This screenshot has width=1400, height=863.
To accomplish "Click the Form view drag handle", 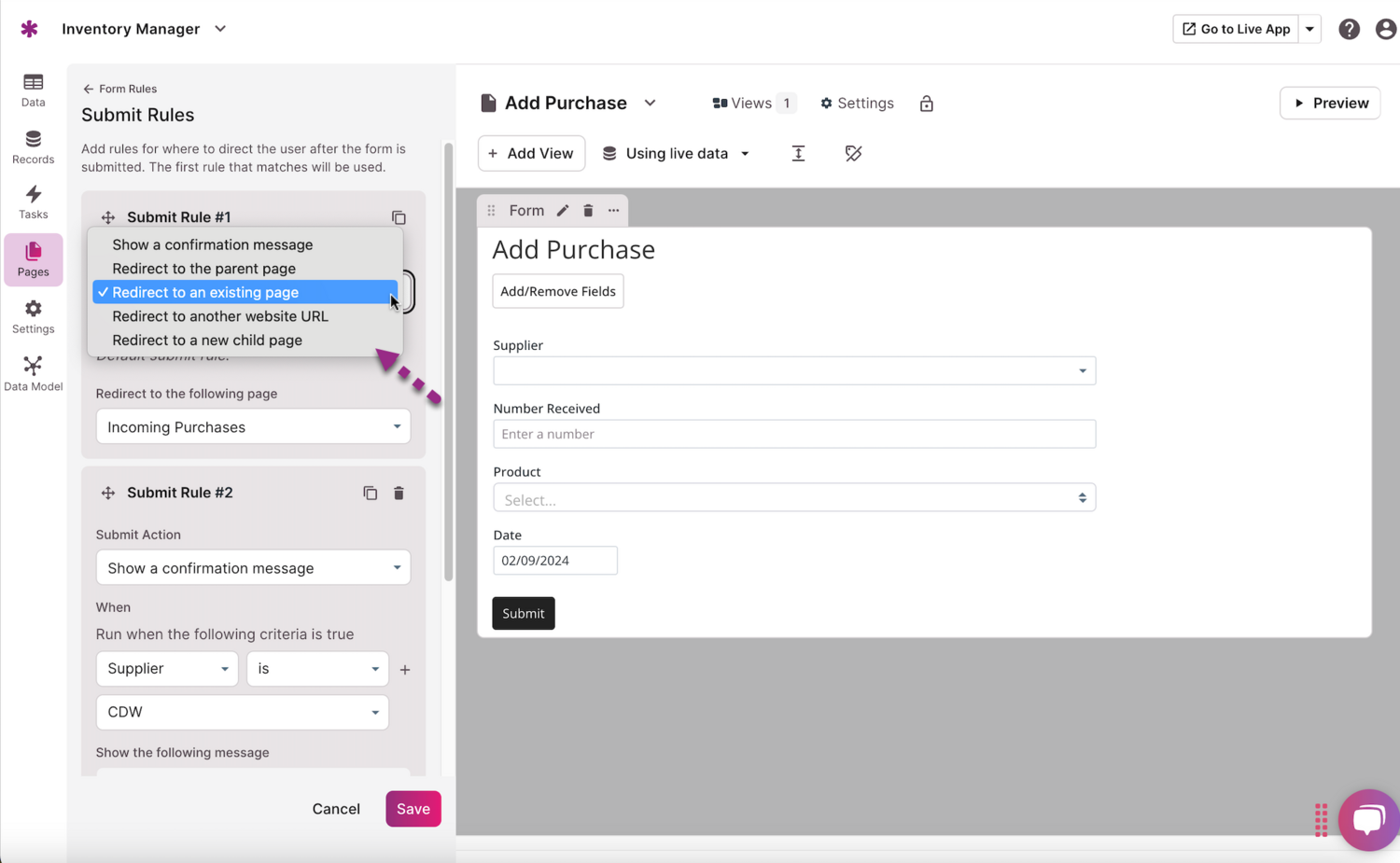I will point(491,211).
